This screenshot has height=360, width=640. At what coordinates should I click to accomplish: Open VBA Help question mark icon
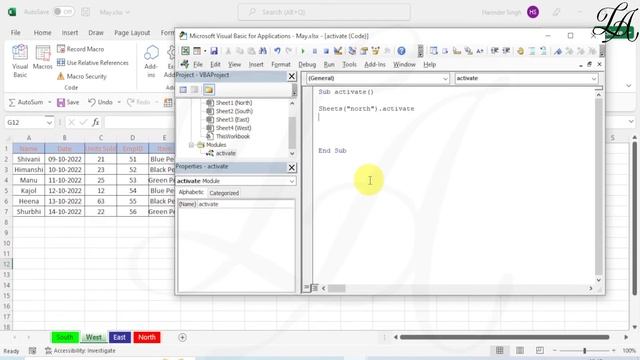tap(401, 51)
